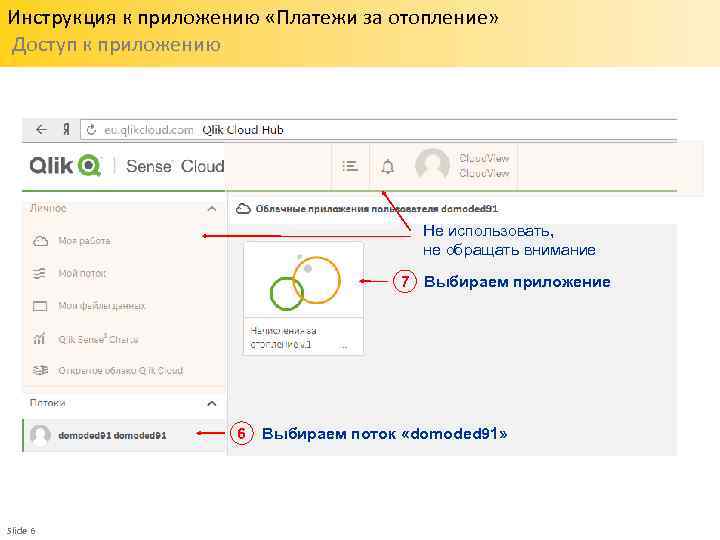Click the Qlik Cloud Hub page title
Image resolution: width=720 pixels, height=540 pixels.
pyautogui.click(x=243, y=130)
